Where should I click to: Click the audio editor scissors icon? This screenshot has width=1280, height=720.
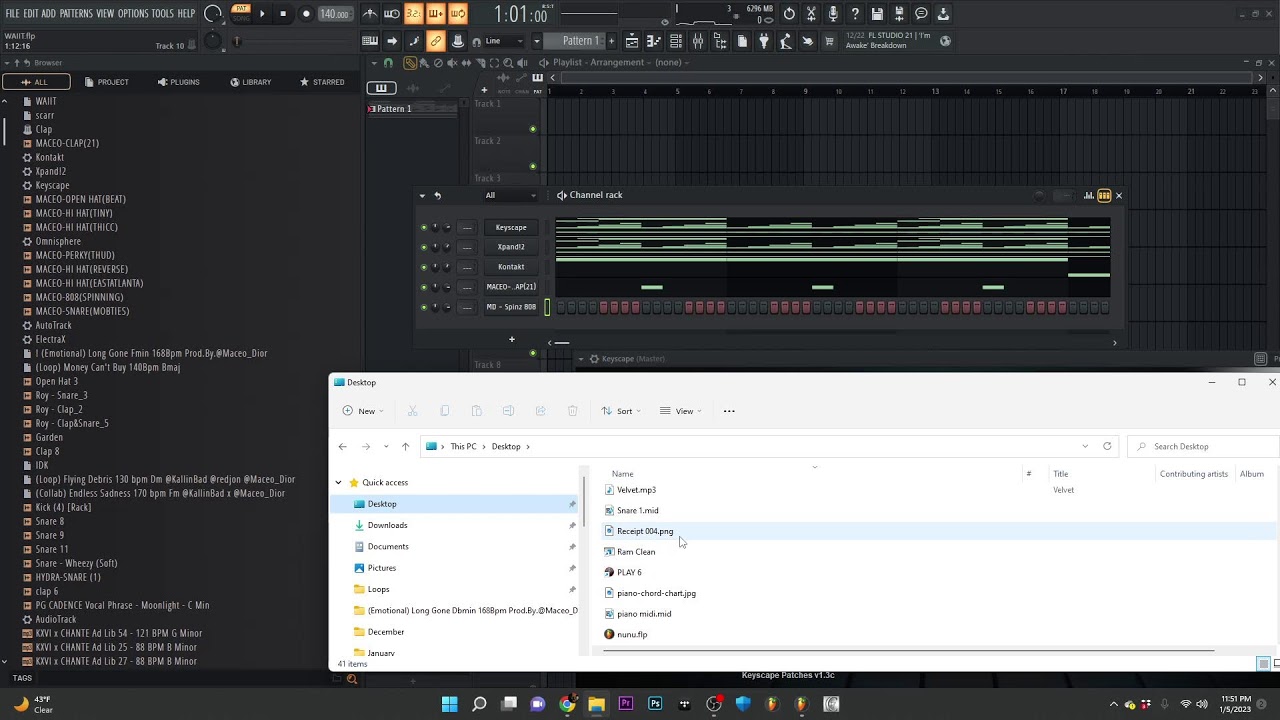click(x=811, y=14)
